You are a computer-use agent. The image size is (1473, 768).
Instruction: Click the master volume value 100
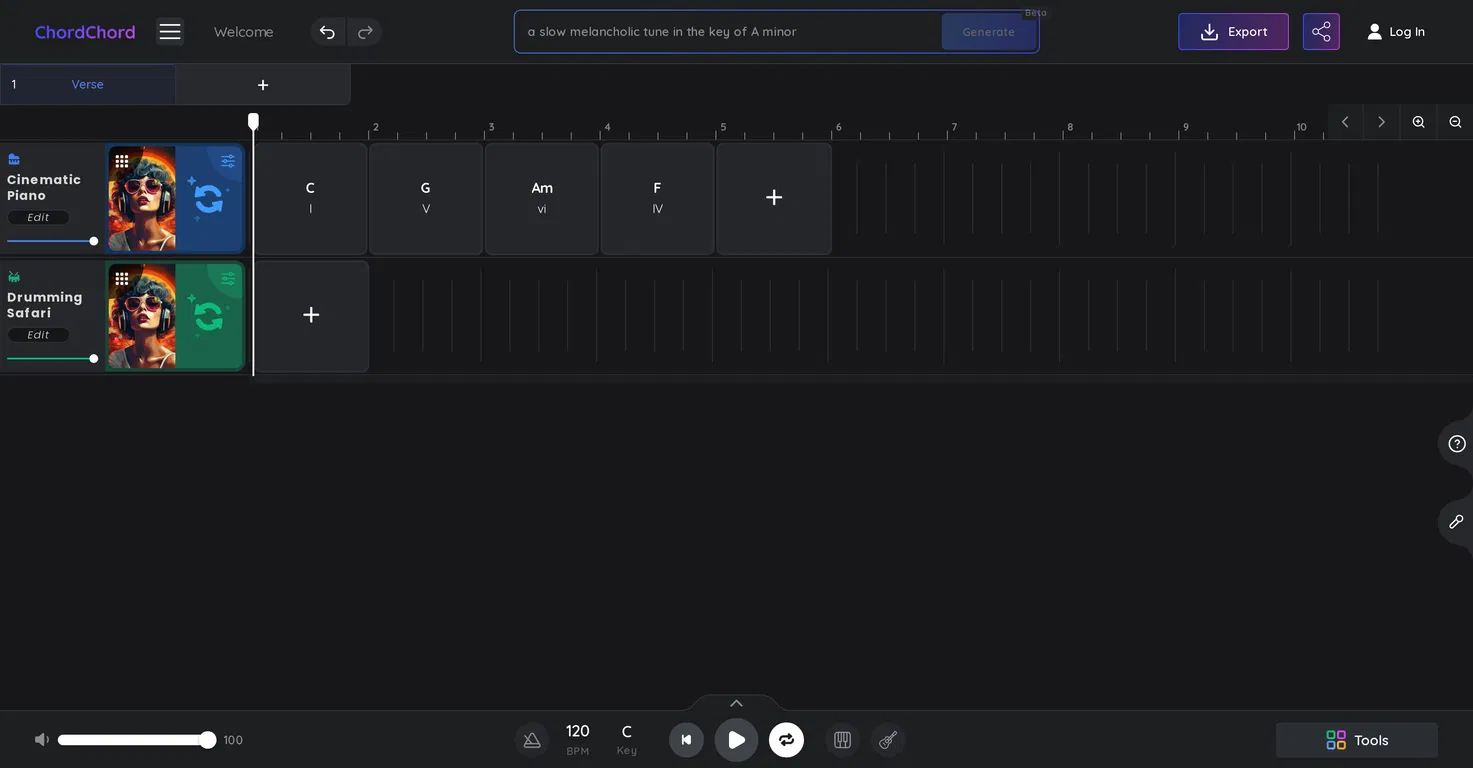[233, 740]
